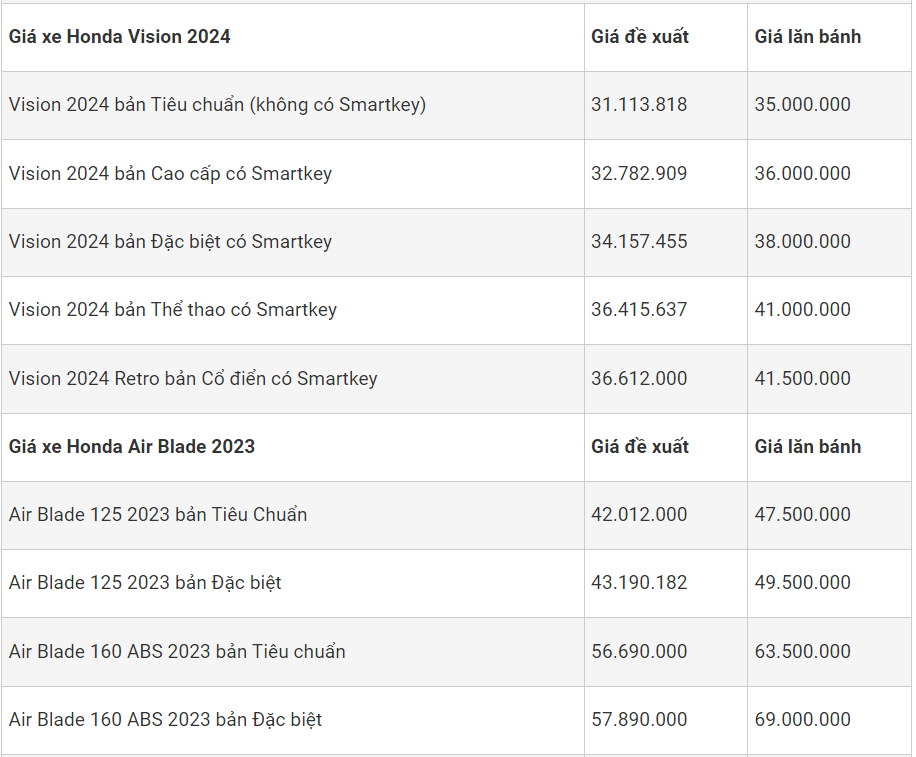
Task: Select the Vision 2024 bản Tiêu chuẩn row label
Action: [x=217, y=105]
